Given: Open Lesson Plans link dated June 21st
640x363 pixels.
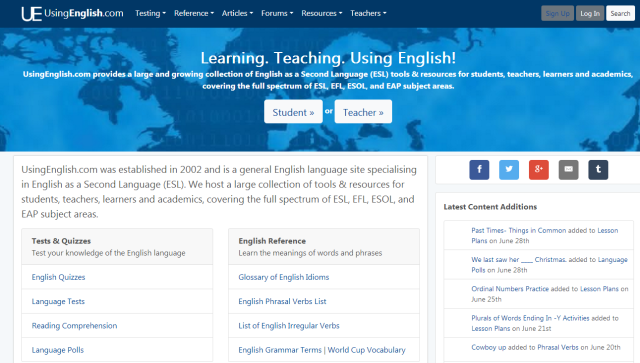Looking at the screenshot, I should click(491, 328).
